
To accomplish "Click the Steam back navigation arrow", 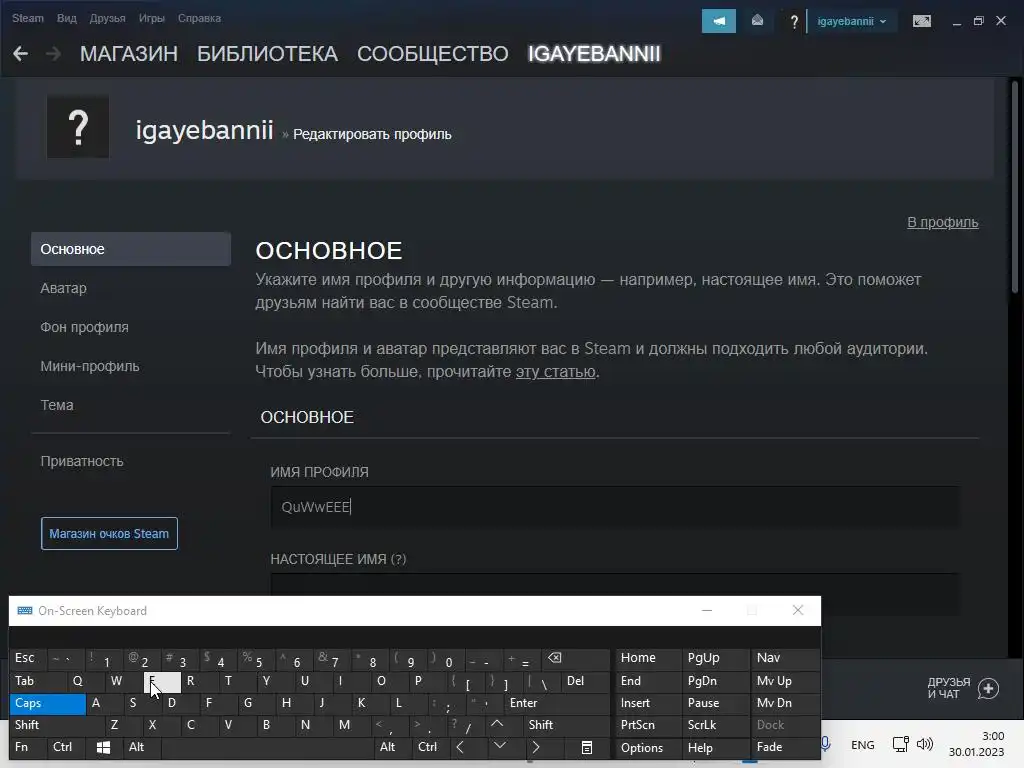I will pos(20,54).
